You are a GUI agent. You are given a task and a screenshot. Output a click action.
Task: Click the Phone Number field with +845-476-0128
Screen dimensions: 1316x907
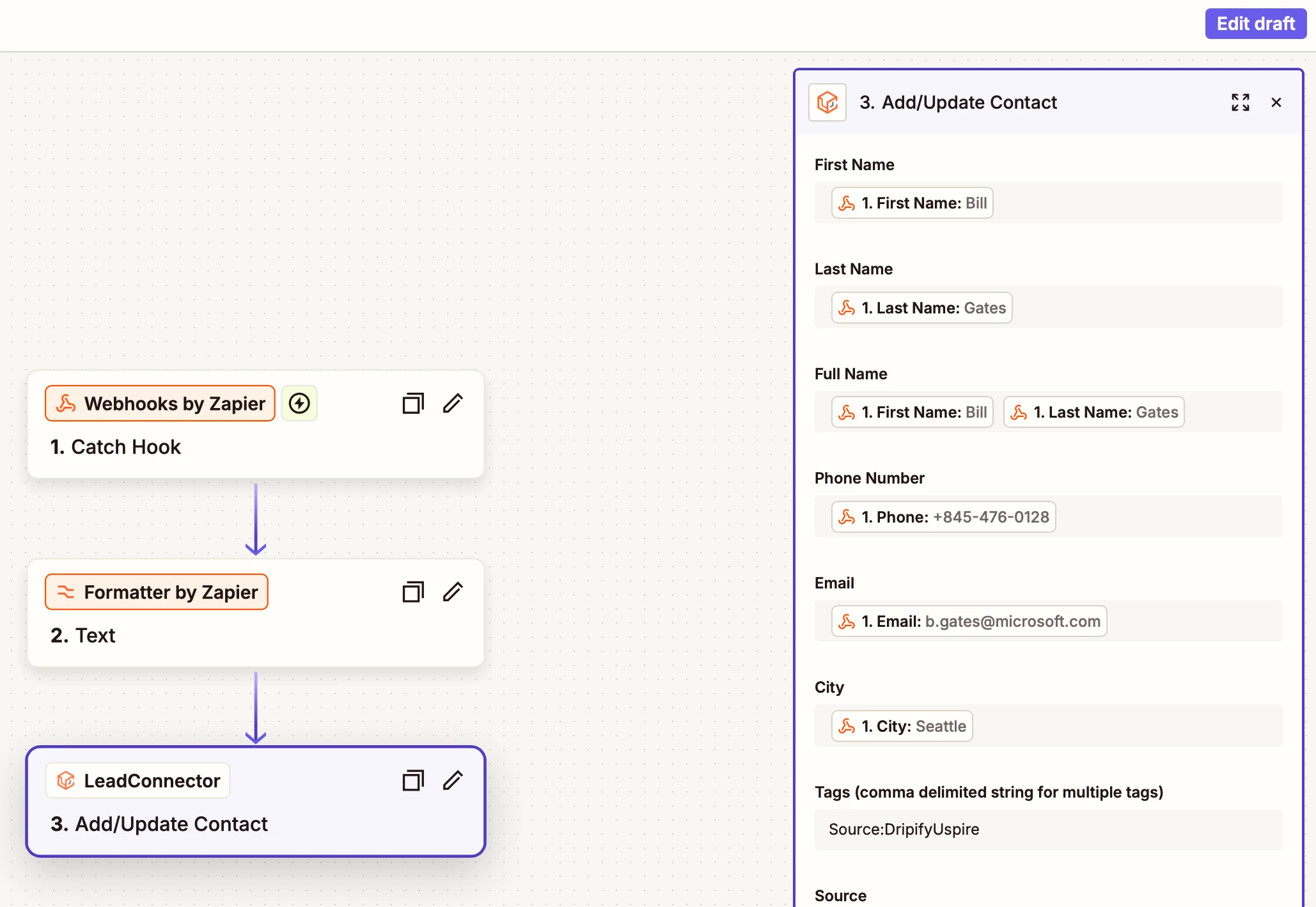pos(943,517)
